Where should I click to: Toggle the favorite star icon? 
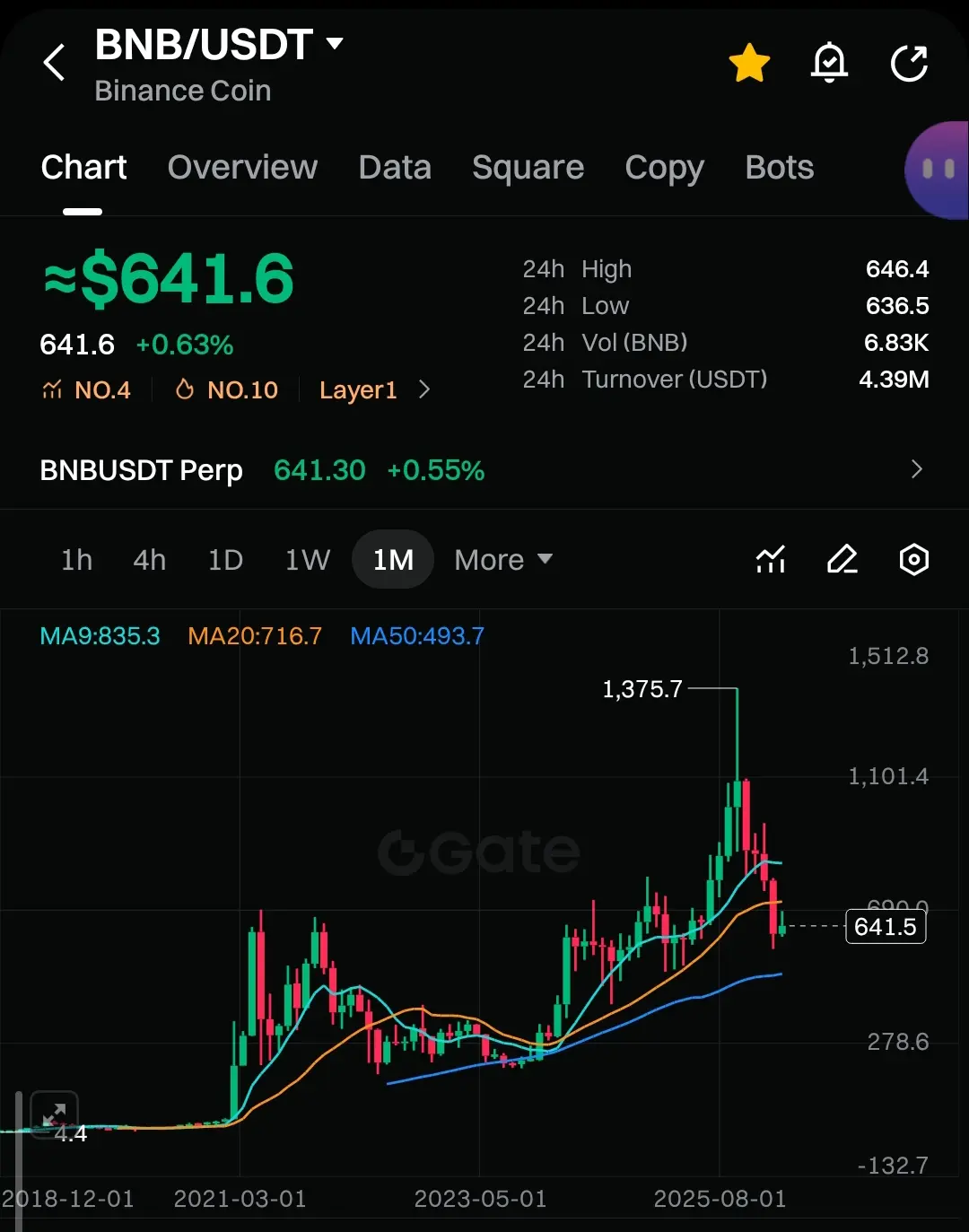[749, 64]
